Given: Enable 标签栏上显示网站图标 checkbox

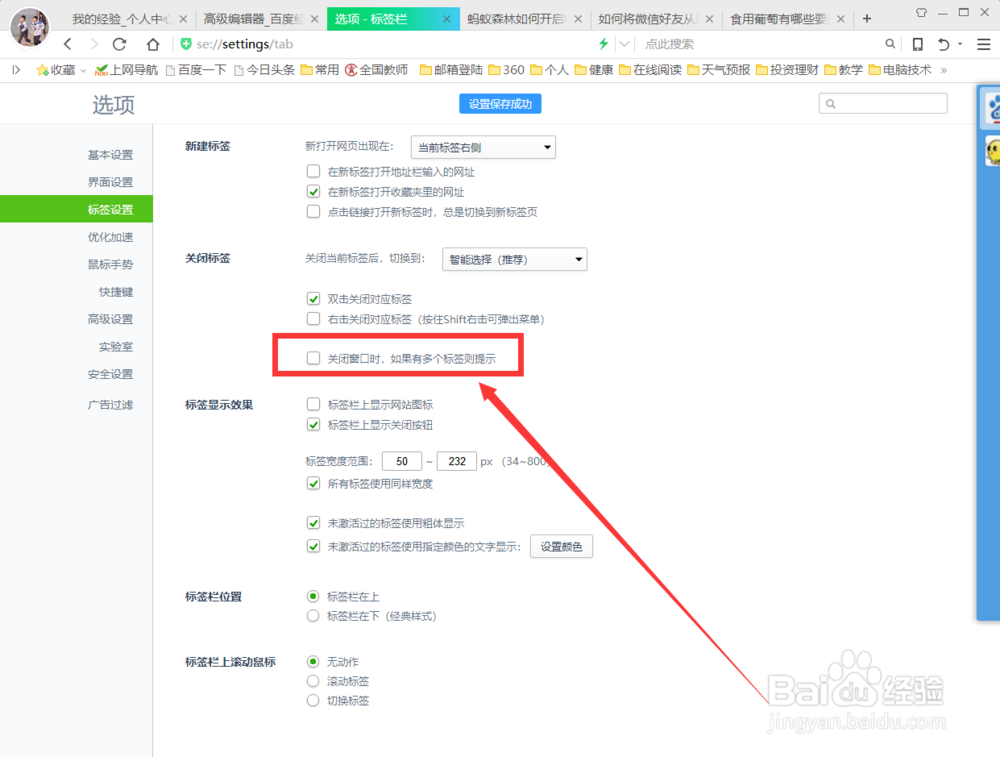Looking at the screenshot, I should tap(313, 404).
